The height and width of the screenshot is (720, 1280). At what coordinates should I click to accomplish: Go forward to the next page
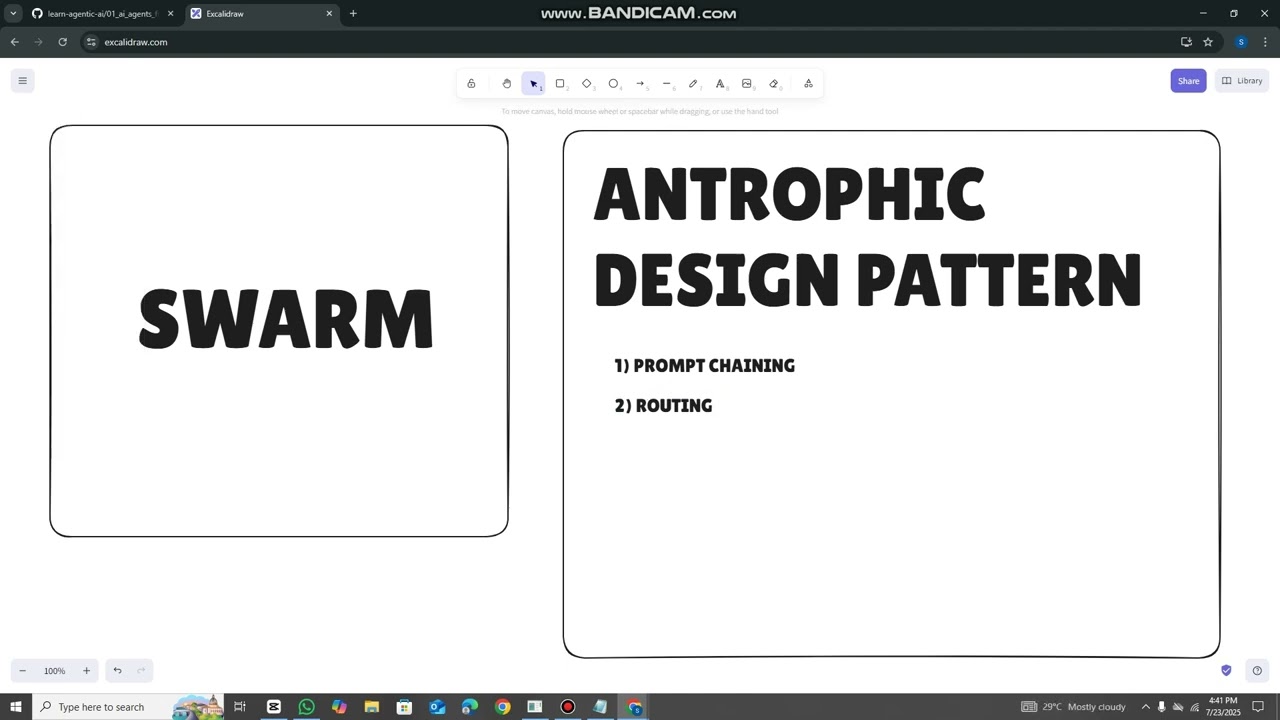pos(38,42)
